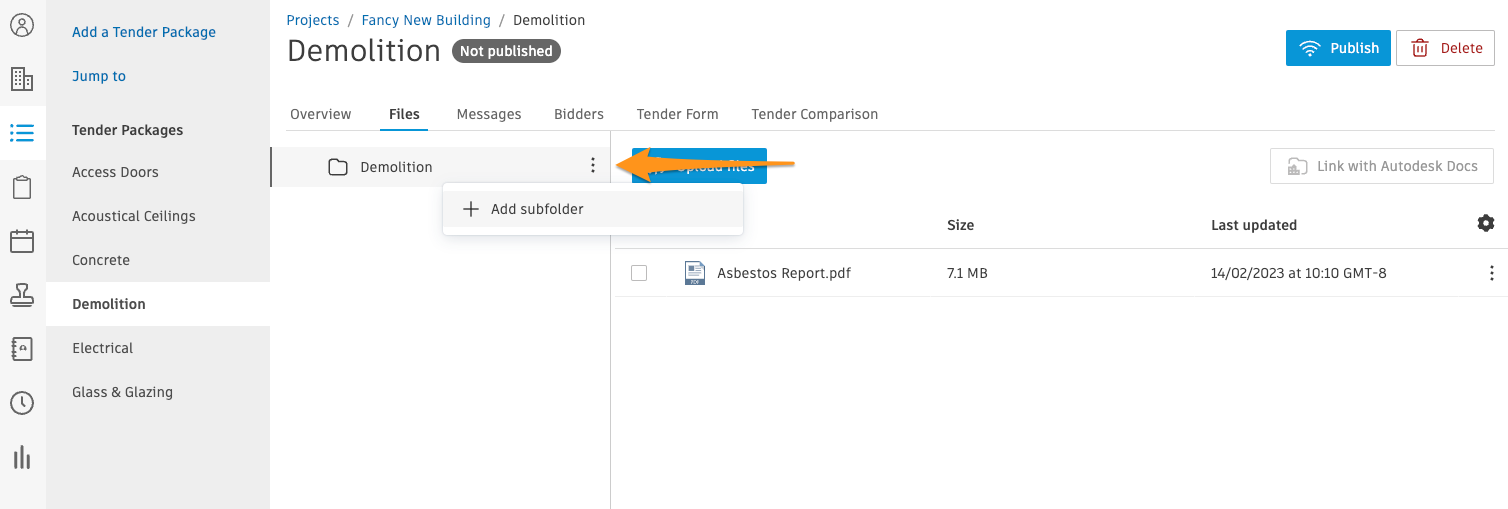The height and width of the screenshot is (509, 1508).
Task: Follow the Fancy New Building breadcrumb link
Action: point(426,20)
